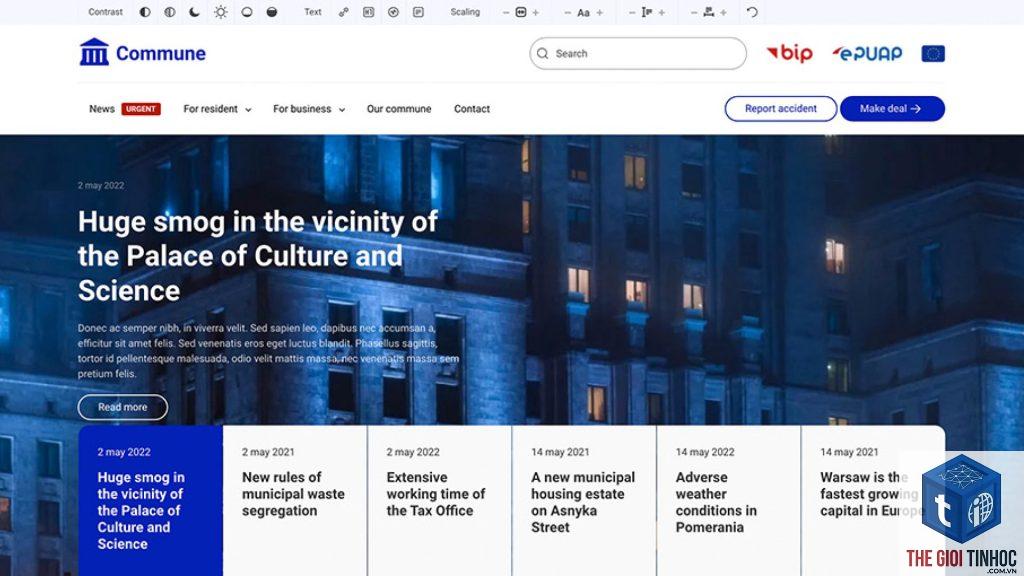Image resolution: width=1024 pixels, height=576 pixels.
Task: Open the bip logo link
Action: coord(790,54)
